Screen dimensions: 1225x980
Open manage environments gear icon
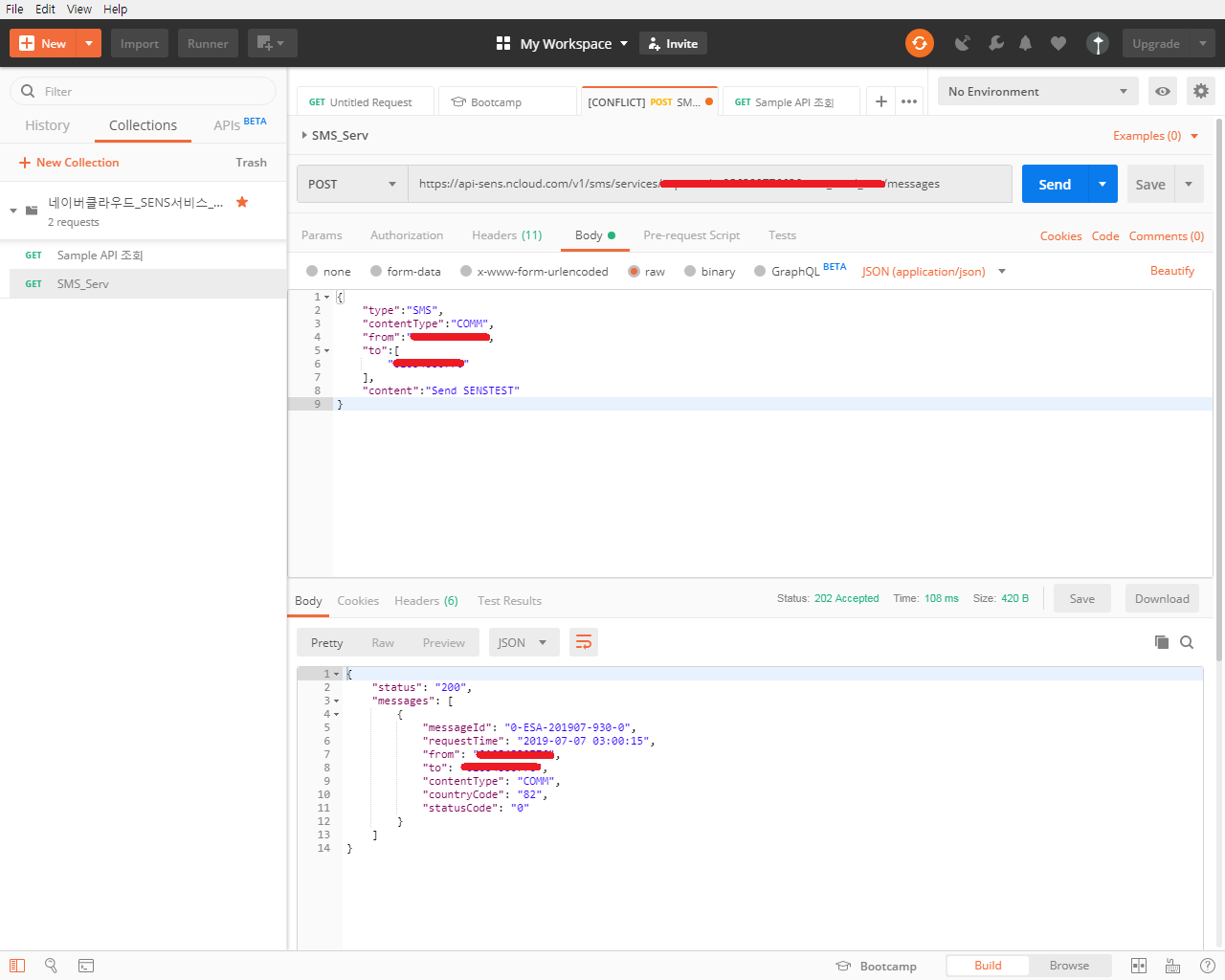[1200, 91]
